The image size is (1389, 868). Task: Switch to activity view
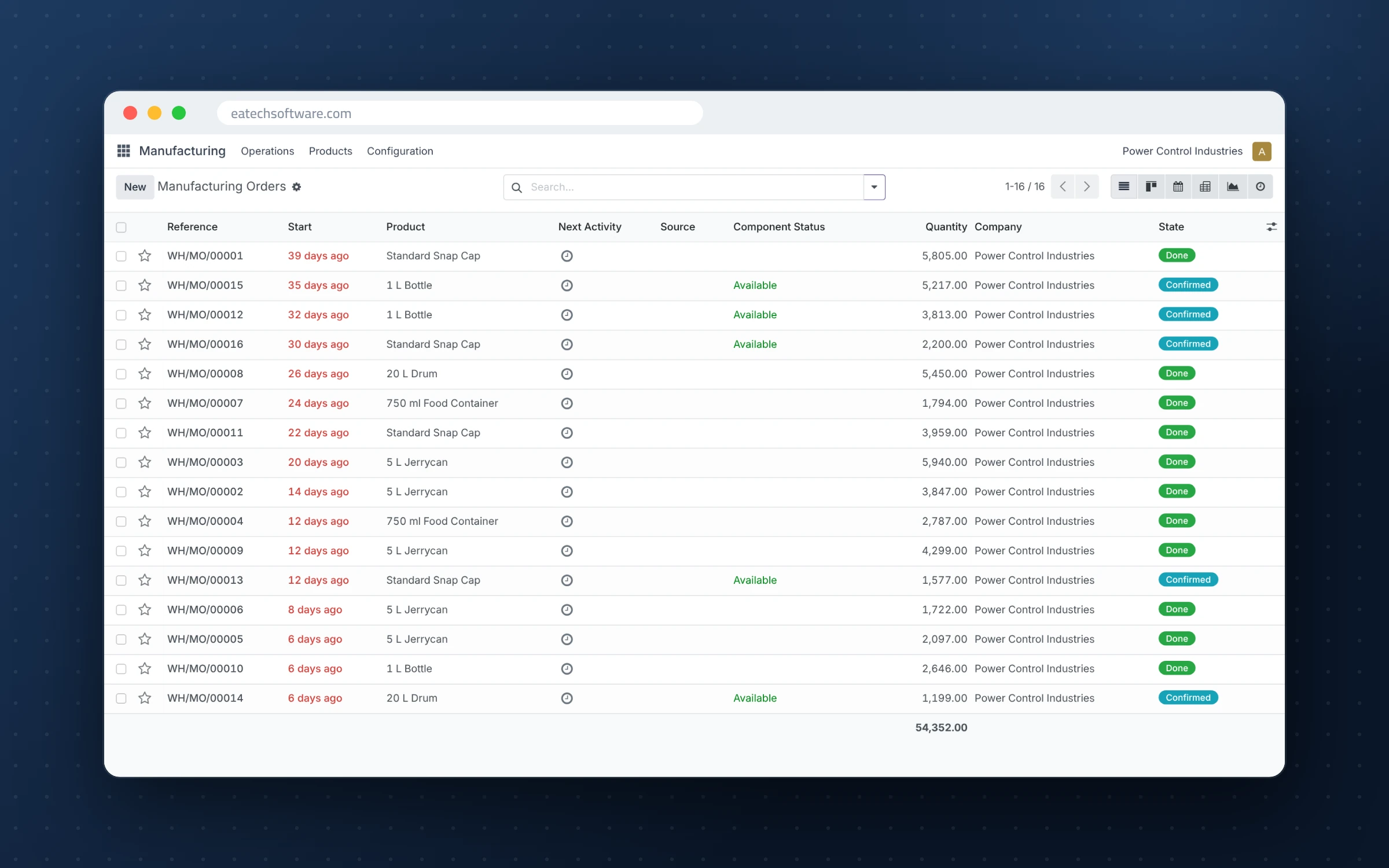point(1260,186)
